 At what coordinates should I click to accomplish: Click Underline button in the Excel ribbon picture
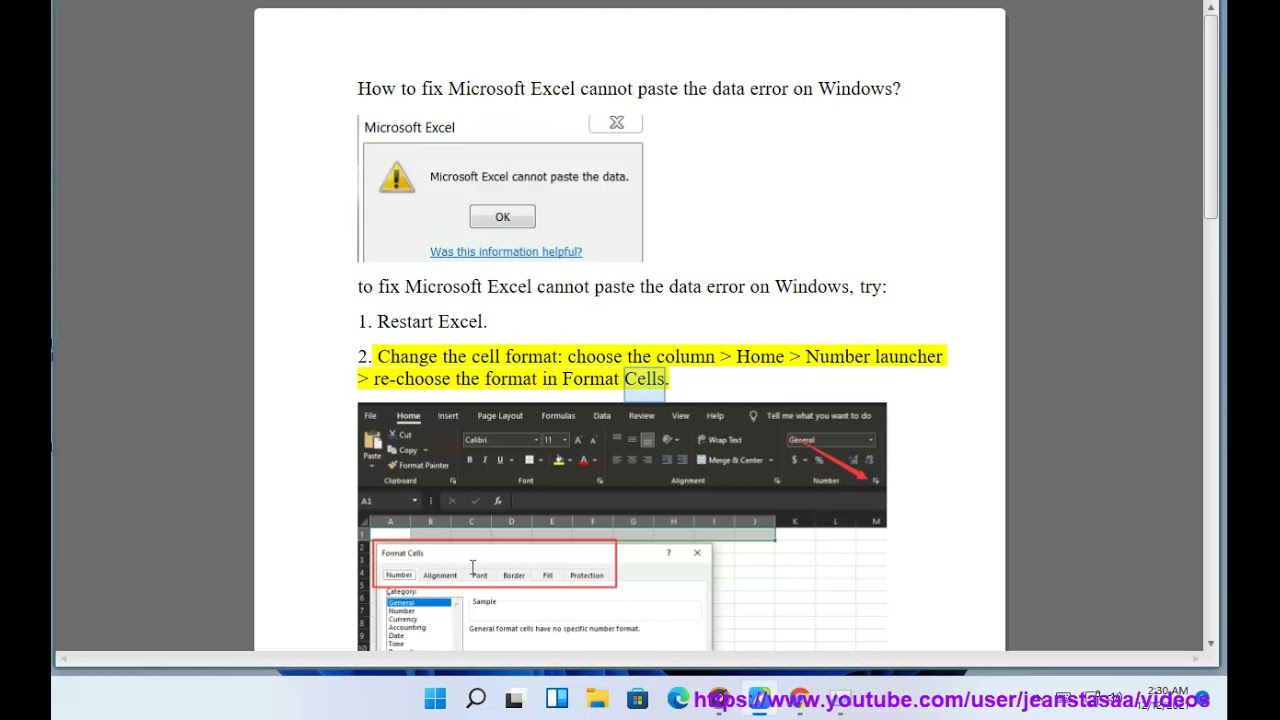pos(500,460)
